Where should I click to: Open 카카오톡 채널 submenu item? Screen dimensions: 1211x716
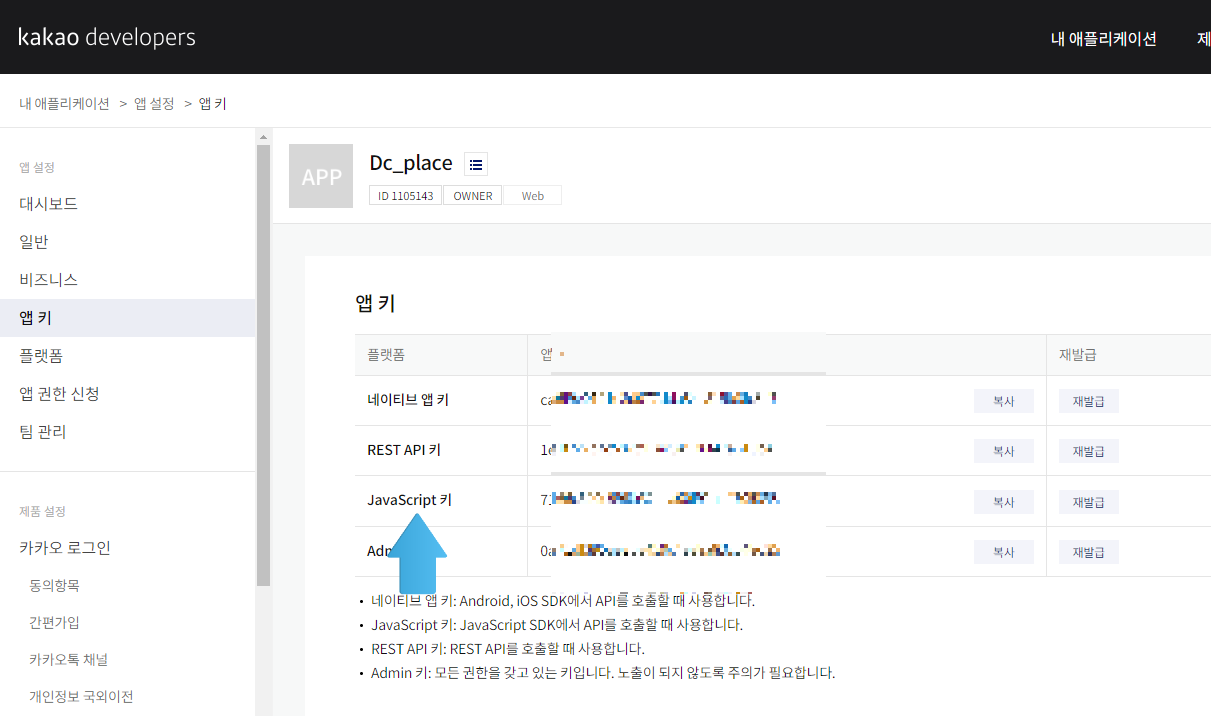tap(68, 659)
